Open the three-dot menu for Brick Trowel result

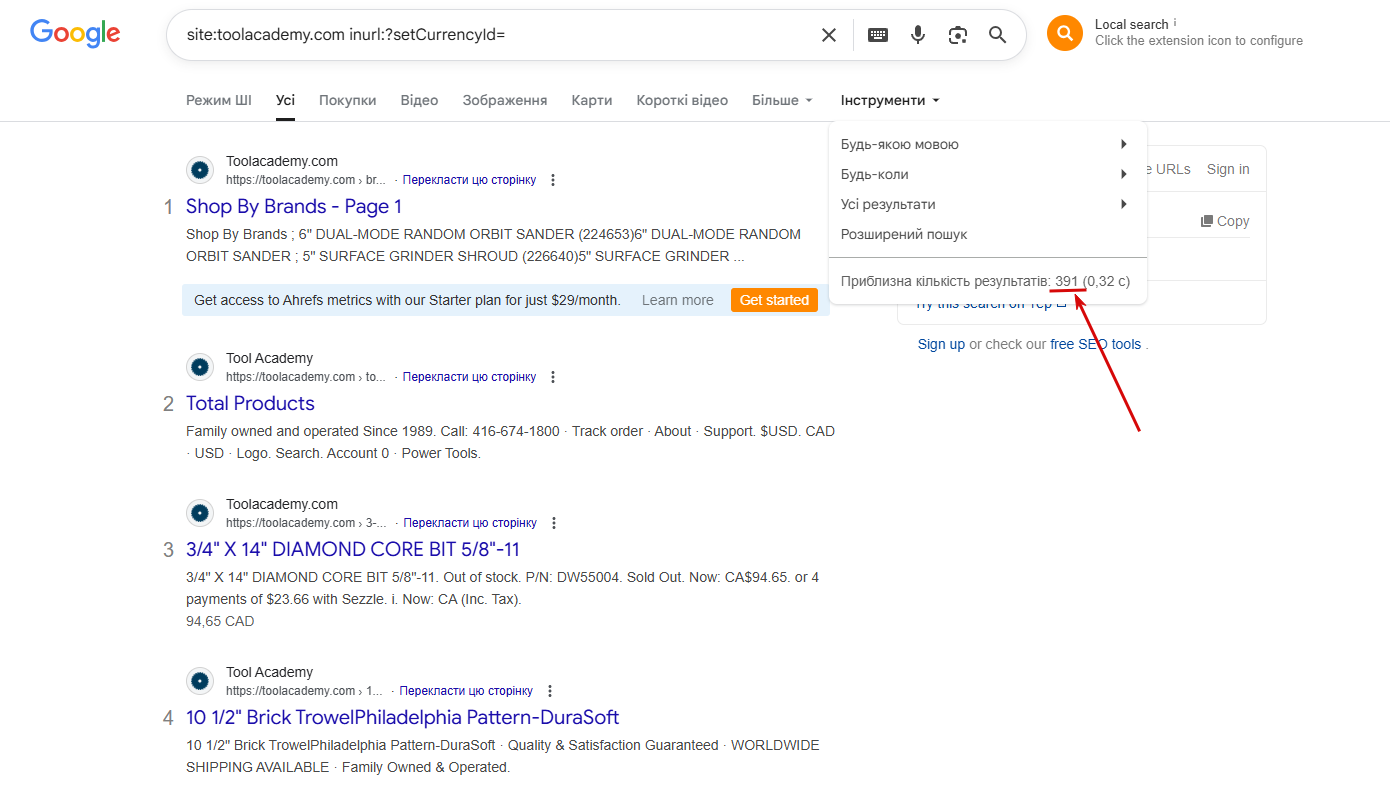tap(550, 691)
